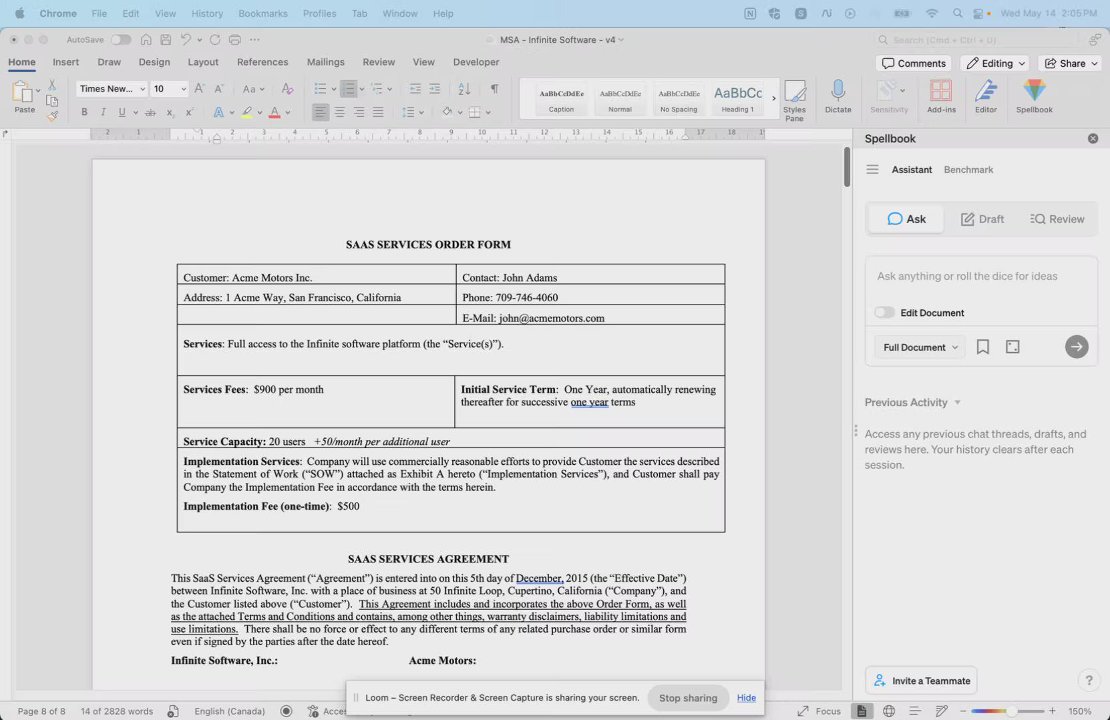
Task: Submit Spellbook query arrow button
Action: point(1076,347)
